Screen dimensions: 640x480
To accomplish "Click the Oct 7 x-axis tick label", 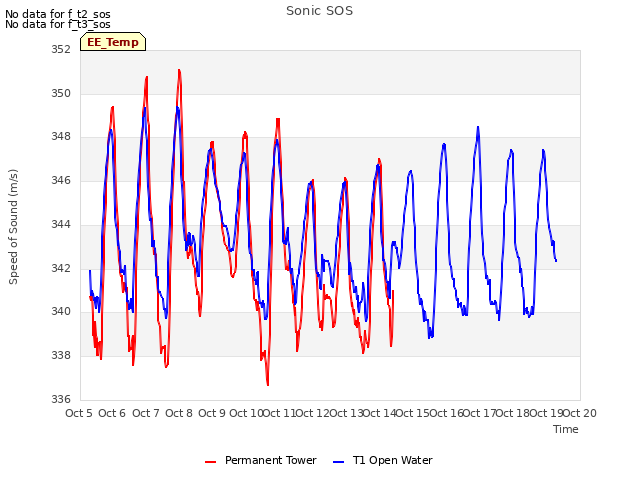I will point(146,413).
